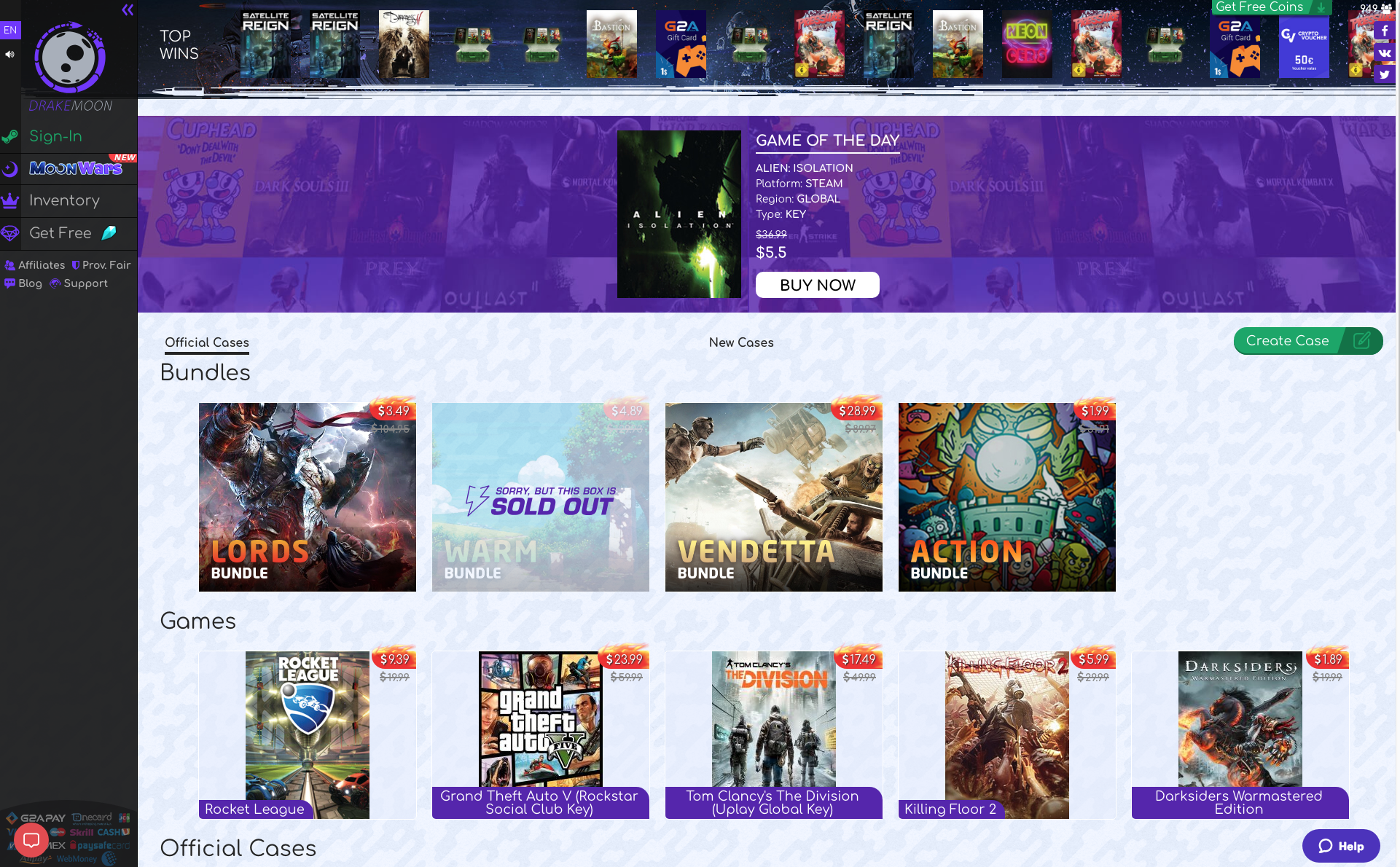Click the Create Case button

tap(1307, 341)
